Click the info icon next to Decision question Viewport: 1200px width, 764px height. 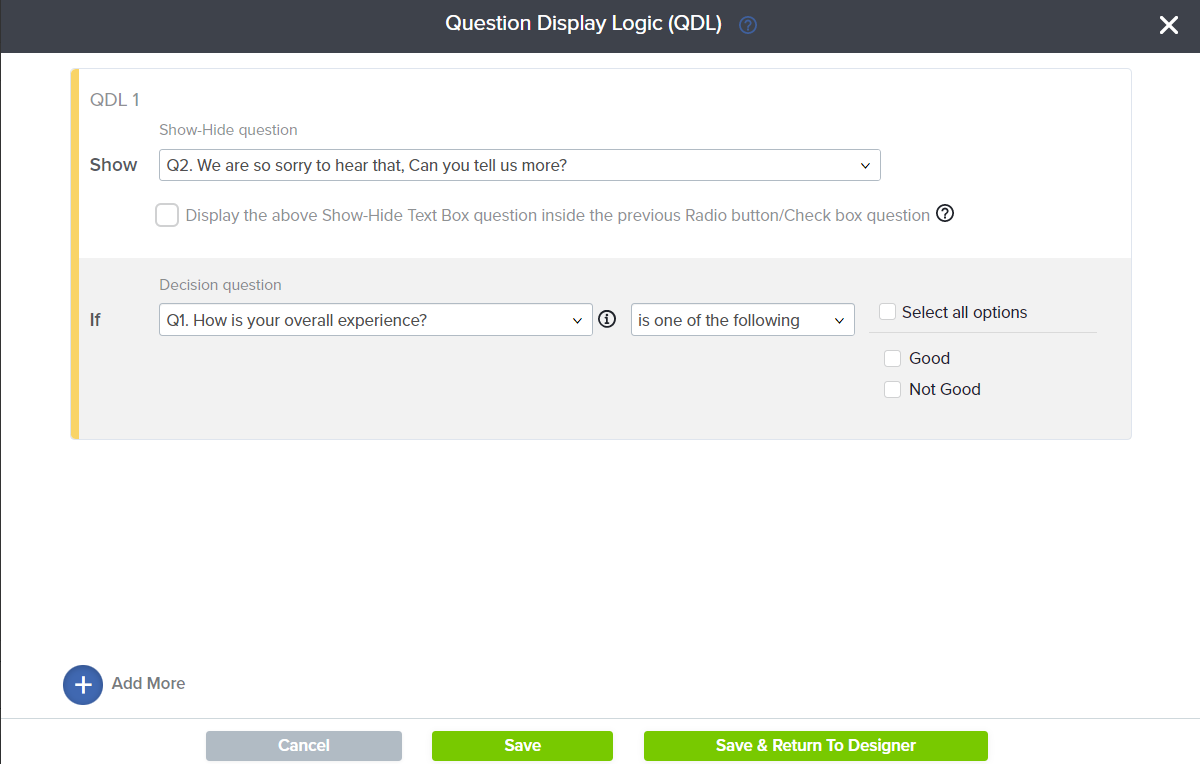click(607, 320)
